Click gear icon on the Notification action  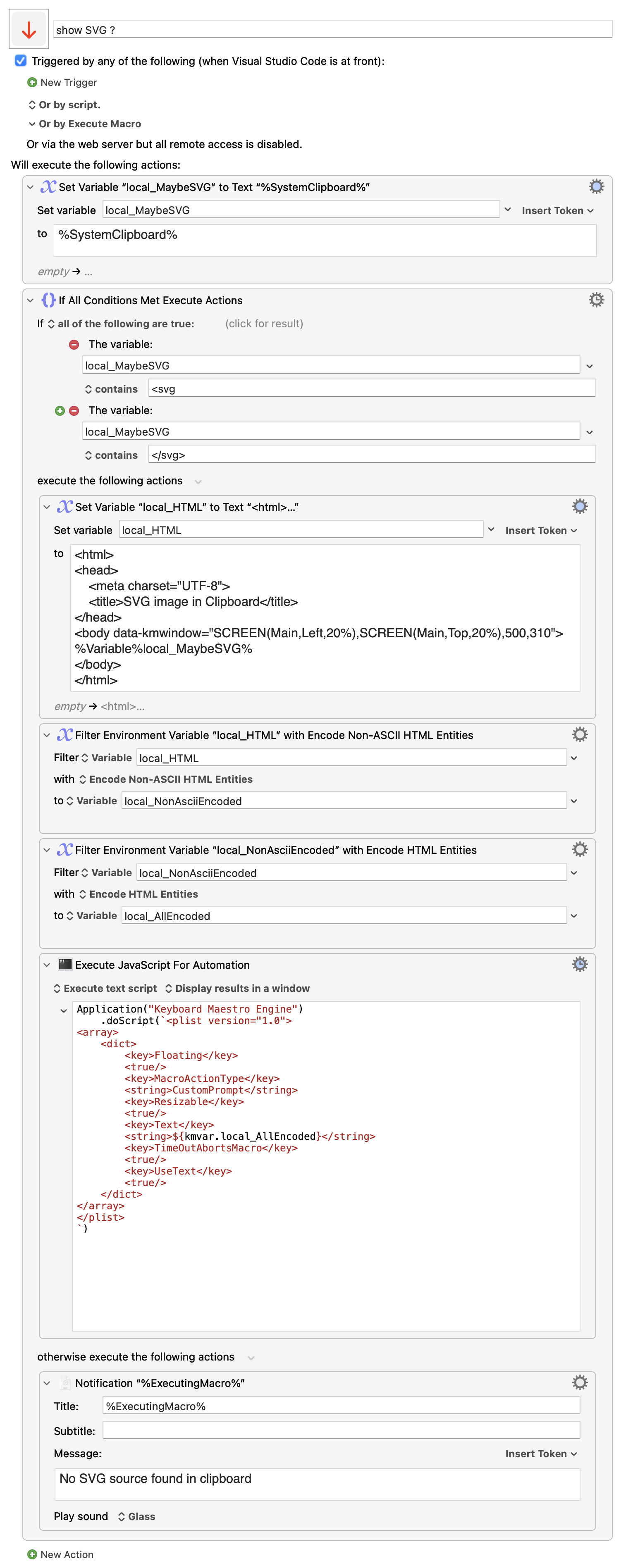(x=579, y=1382)
